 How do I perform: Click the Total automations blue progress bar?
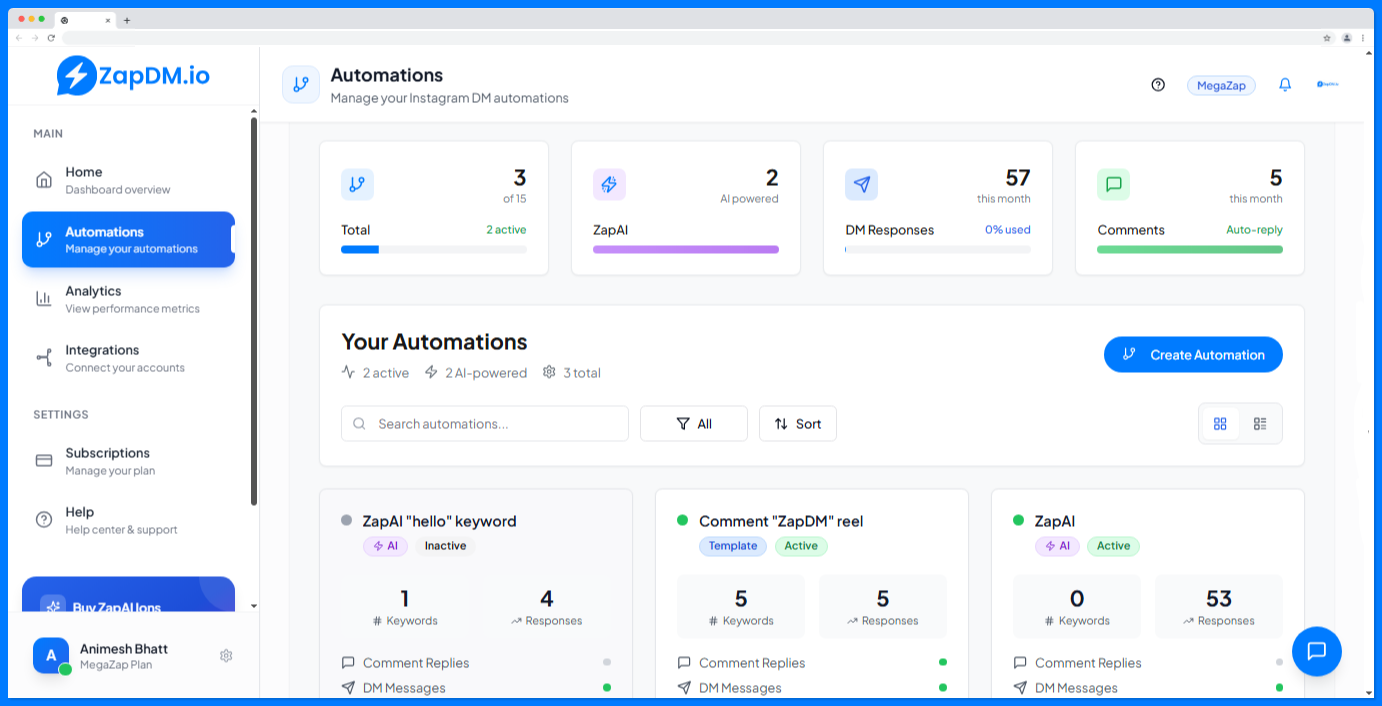click(360, 249)
